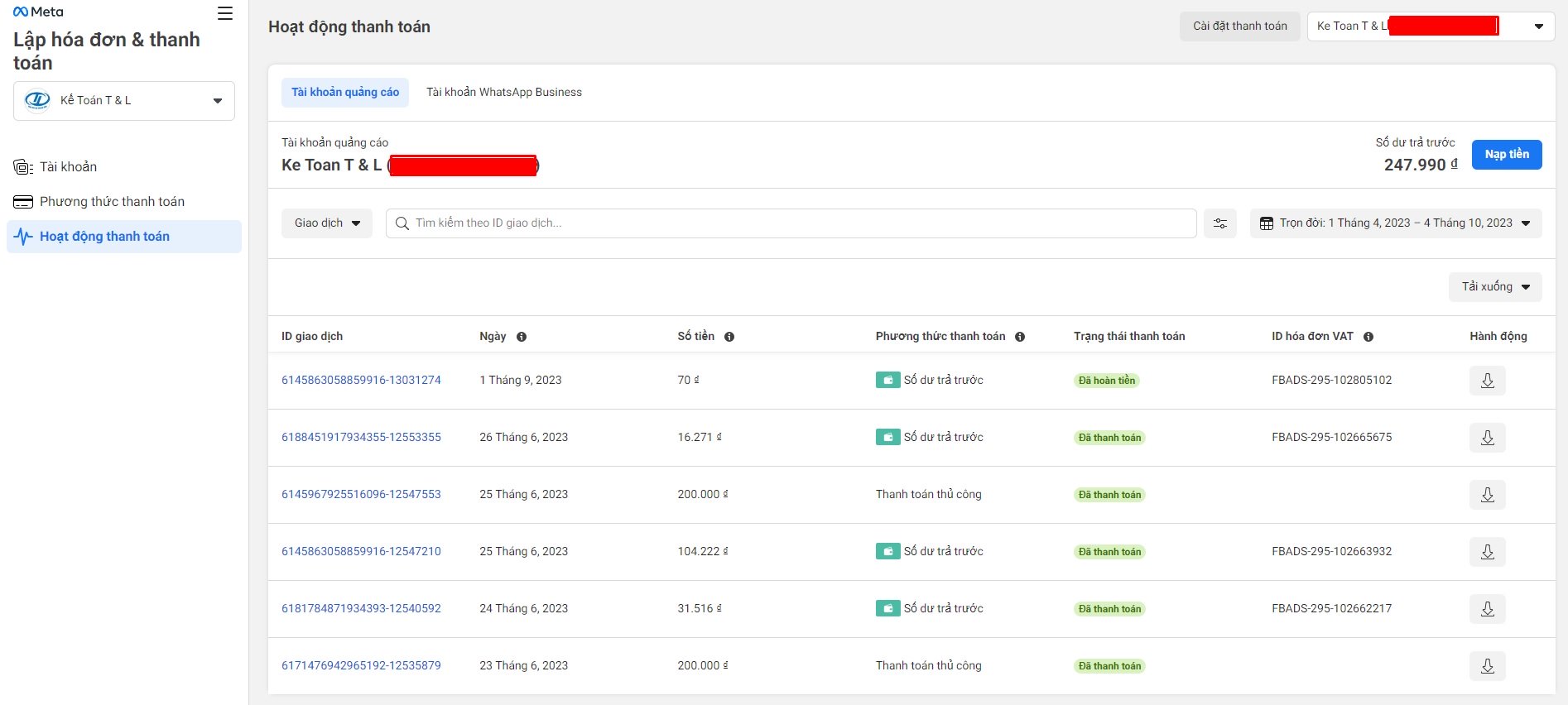Image resolution: width=1568 pixels, height=705 pixels.
Task: Click wallet icon in the 31.516 ₫ row
Action: pyautogui.click(x=887, y=609)
